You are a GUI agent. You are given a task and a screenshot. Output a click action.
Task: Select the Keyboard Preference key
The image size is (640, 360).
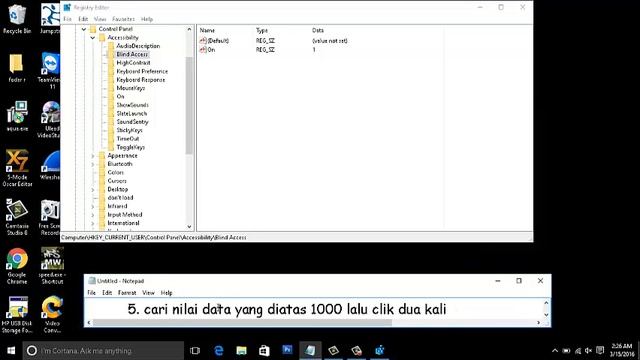click(x=142, y=71)
